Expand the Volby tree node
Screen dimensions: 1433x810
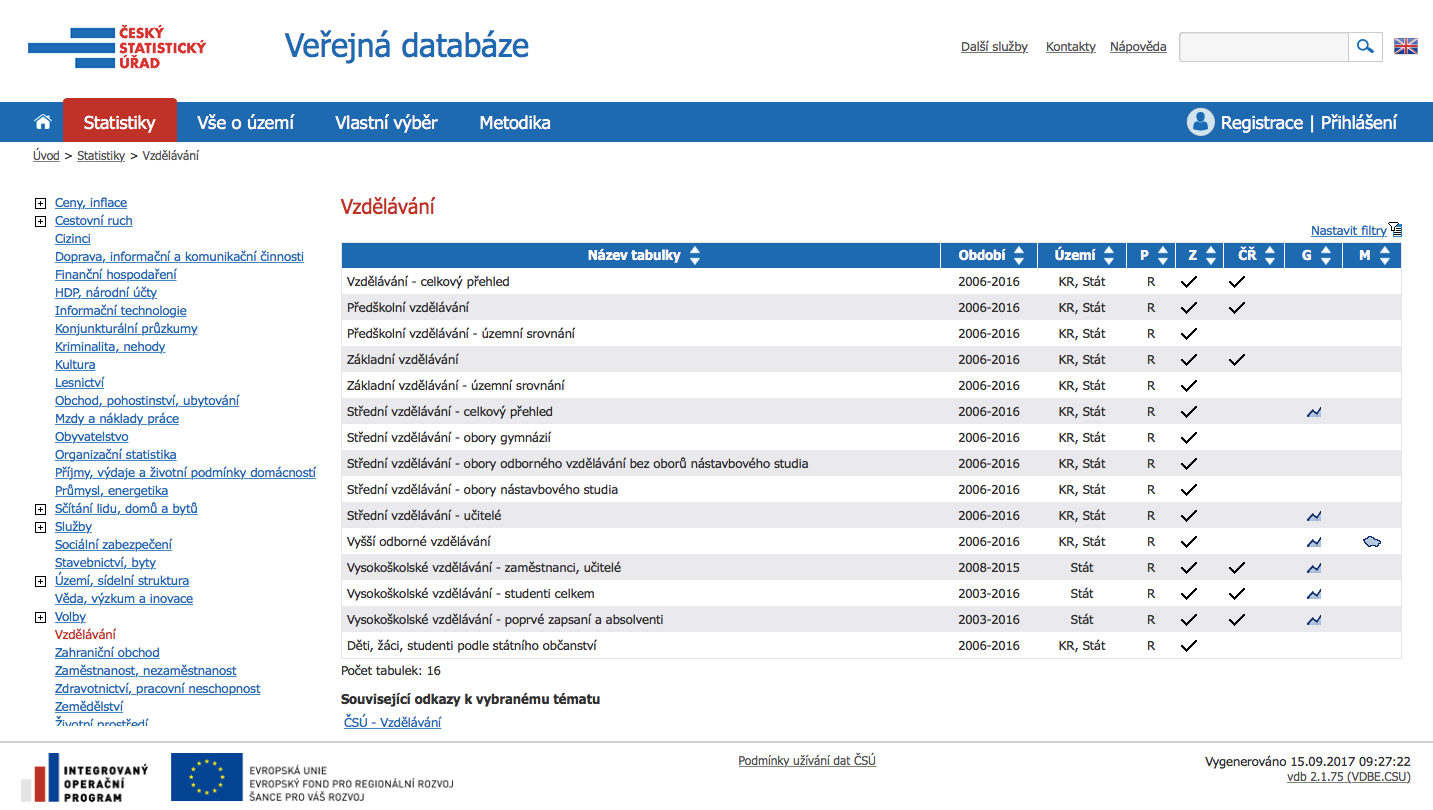[x=40, y=617]
